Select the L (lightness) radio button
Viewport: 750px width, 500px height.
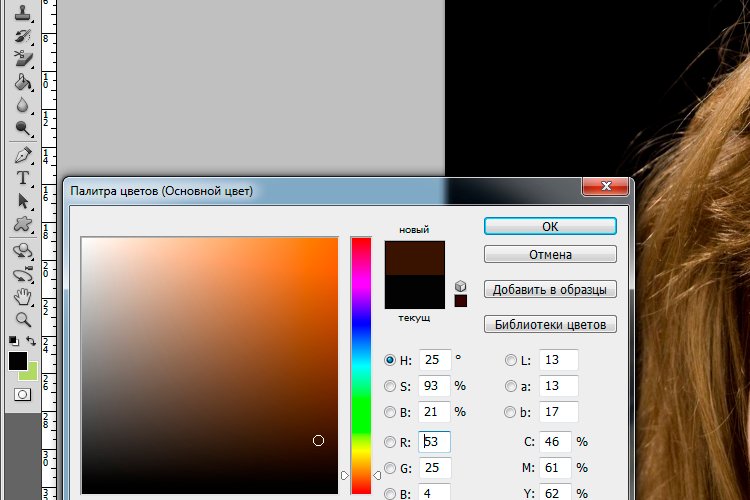pyautogui.click(x=511, y=360)
